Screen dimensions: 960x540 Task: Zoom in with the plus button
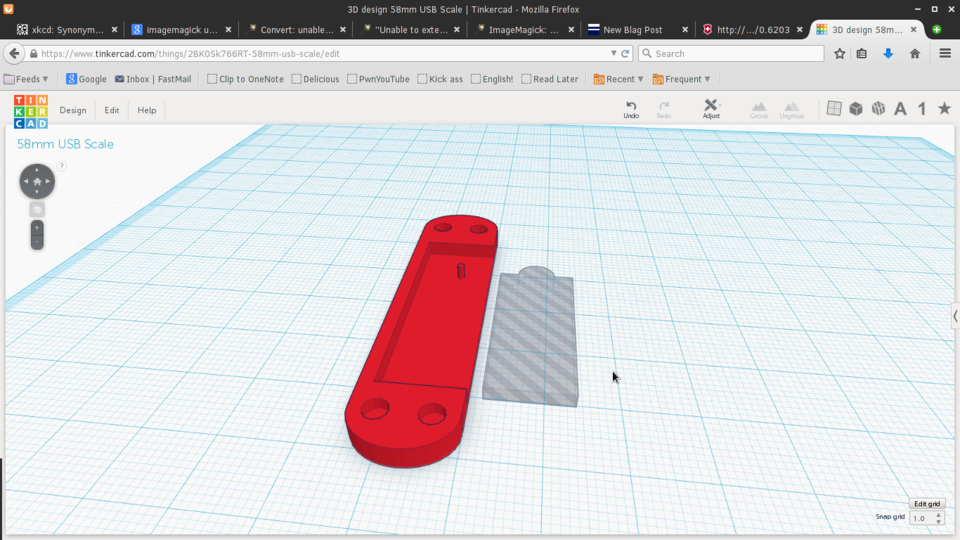tap(37, 228)
